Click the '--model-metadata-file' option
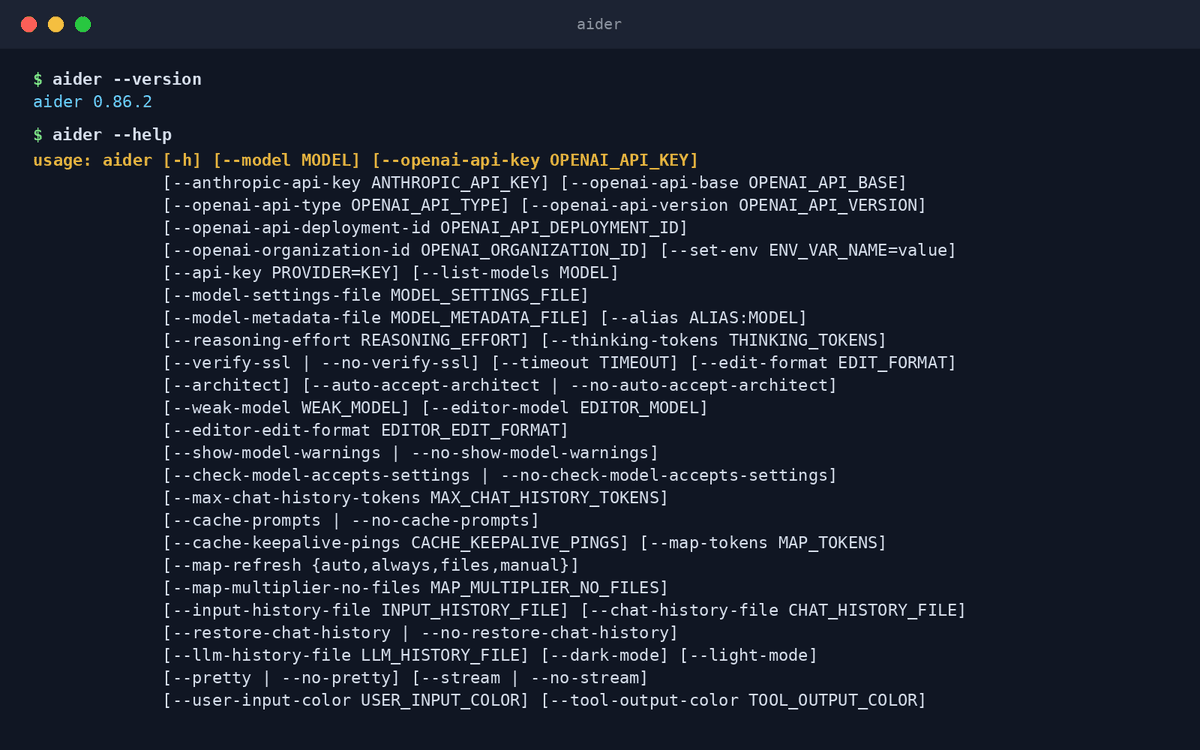 tap(376, 318)
